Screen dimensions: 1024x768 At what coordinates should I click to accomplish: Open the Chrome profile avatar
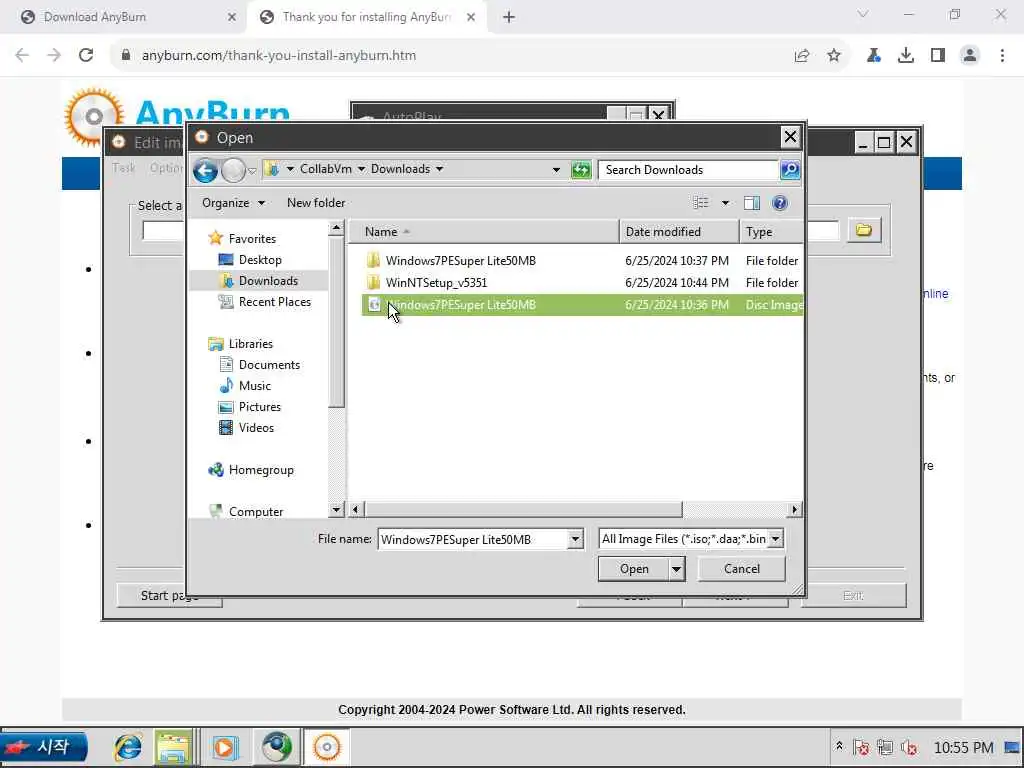[x=970, y=56]
